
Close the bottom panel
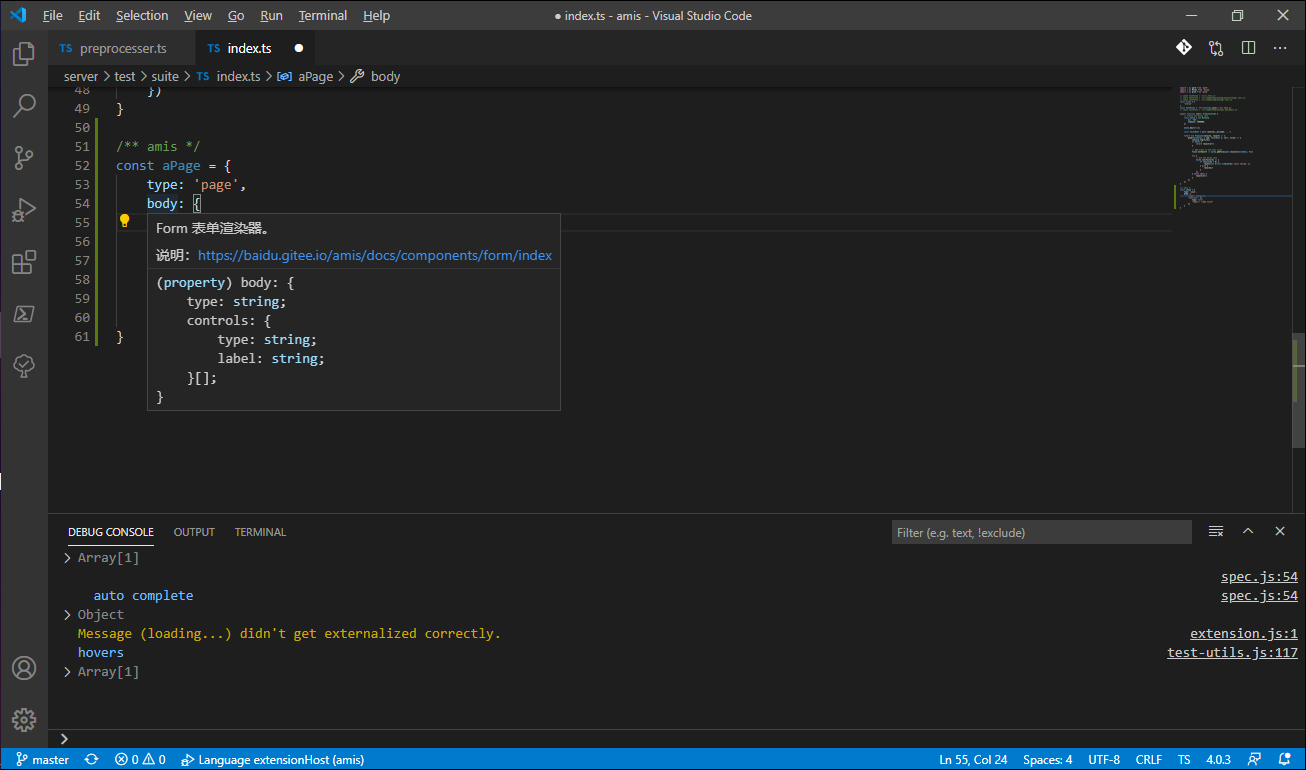click(x=1280, y=531)
